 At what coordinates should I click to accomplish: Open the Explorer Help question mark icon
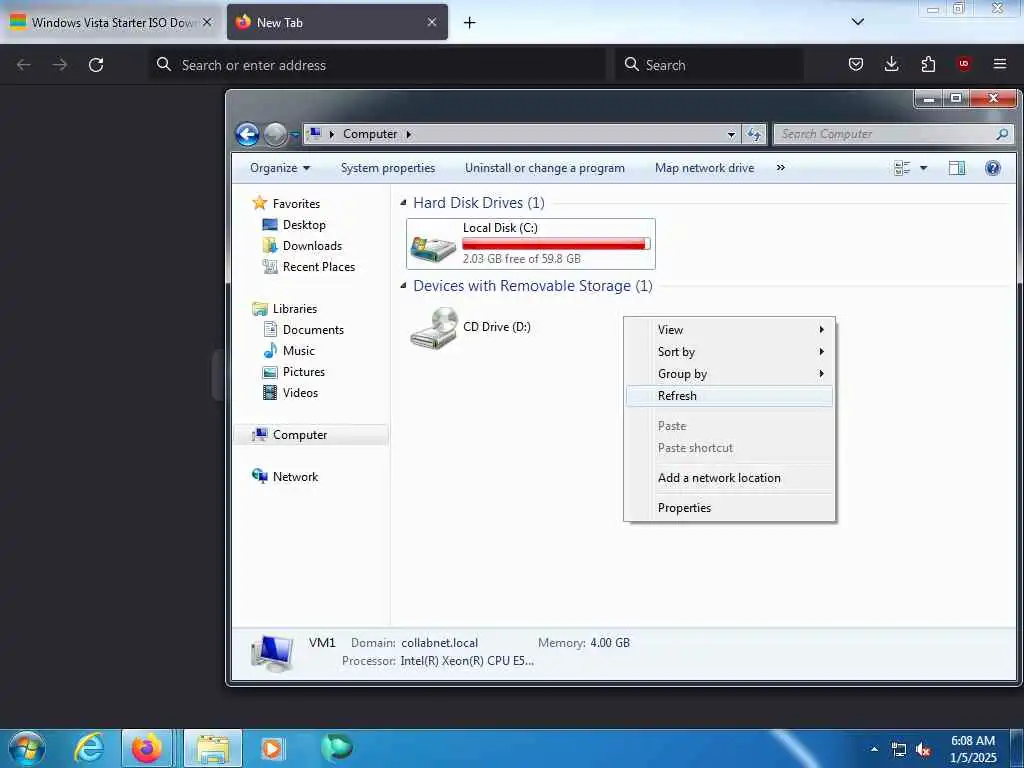993,168
